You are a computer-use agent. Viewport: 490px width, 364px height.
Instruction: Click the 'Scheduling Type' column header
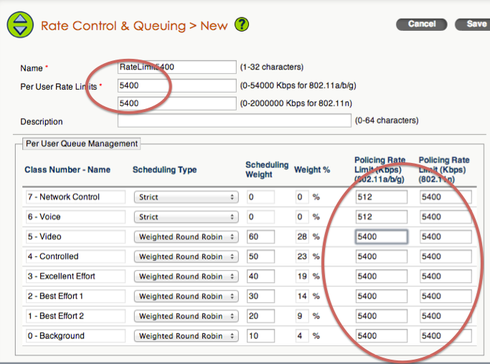(165, 170)
